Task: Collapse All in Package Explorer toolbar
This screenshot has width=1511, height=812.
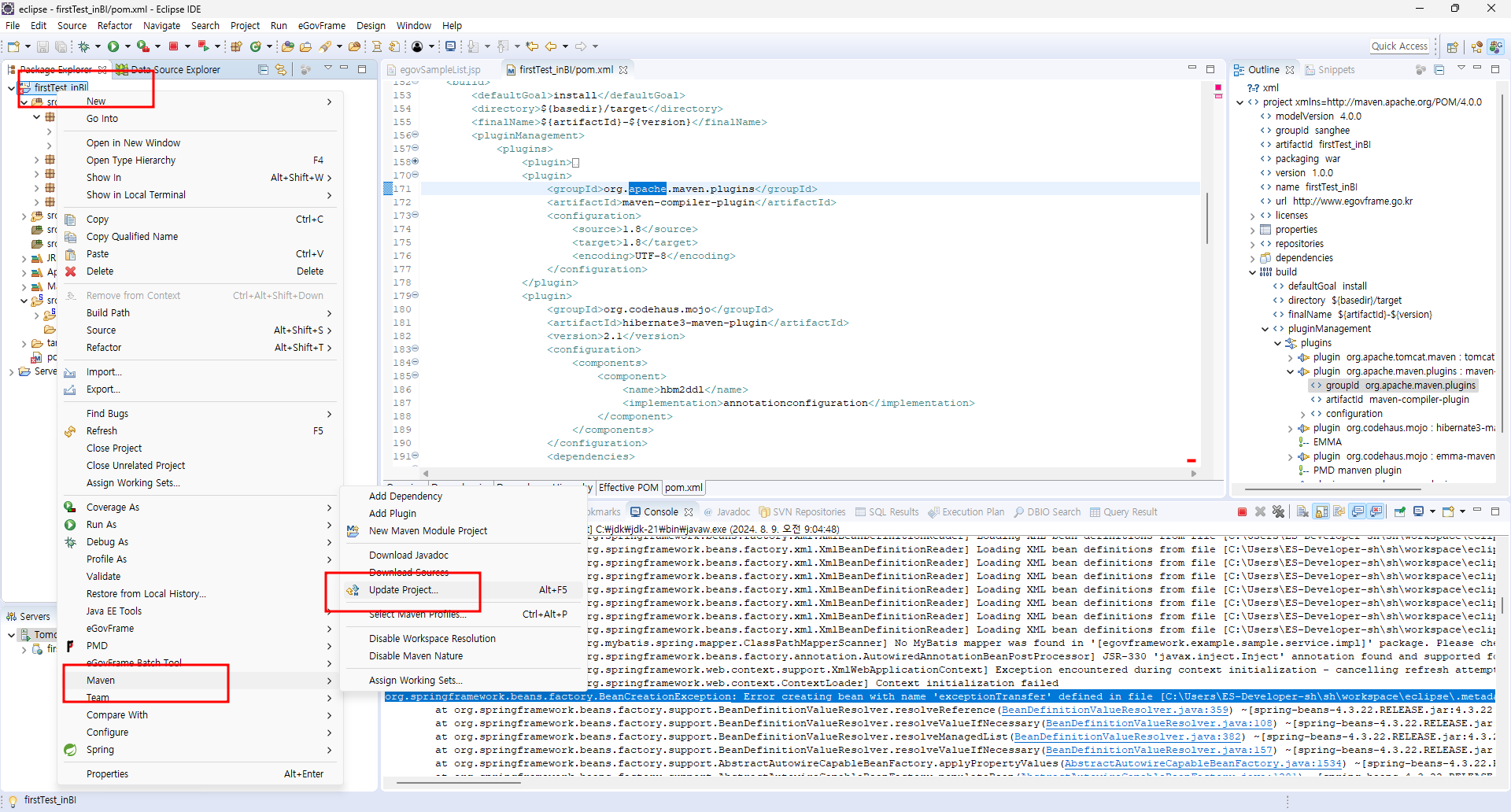Action: coord(264,69)
